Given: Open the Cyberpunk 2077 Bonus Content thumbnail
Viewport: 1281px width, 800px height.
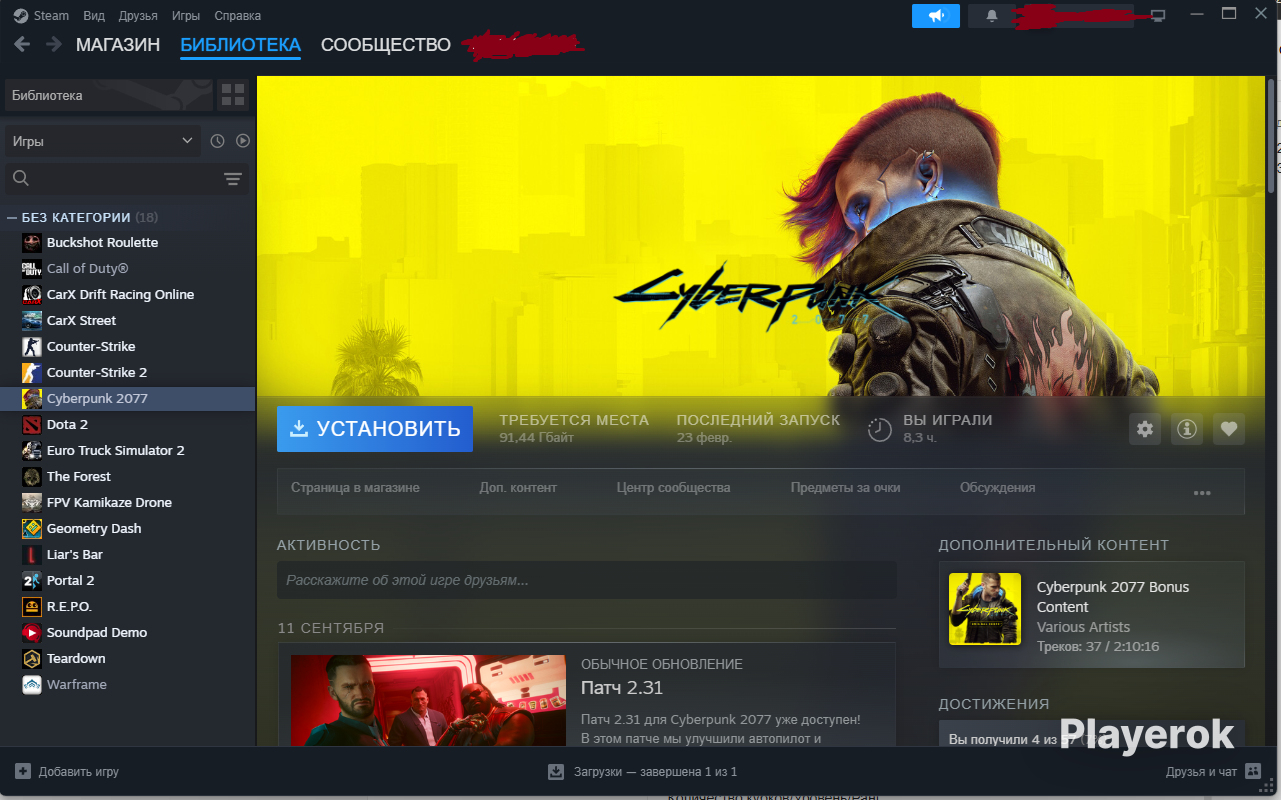Looking at the screenshot, I should coord(985,609).
